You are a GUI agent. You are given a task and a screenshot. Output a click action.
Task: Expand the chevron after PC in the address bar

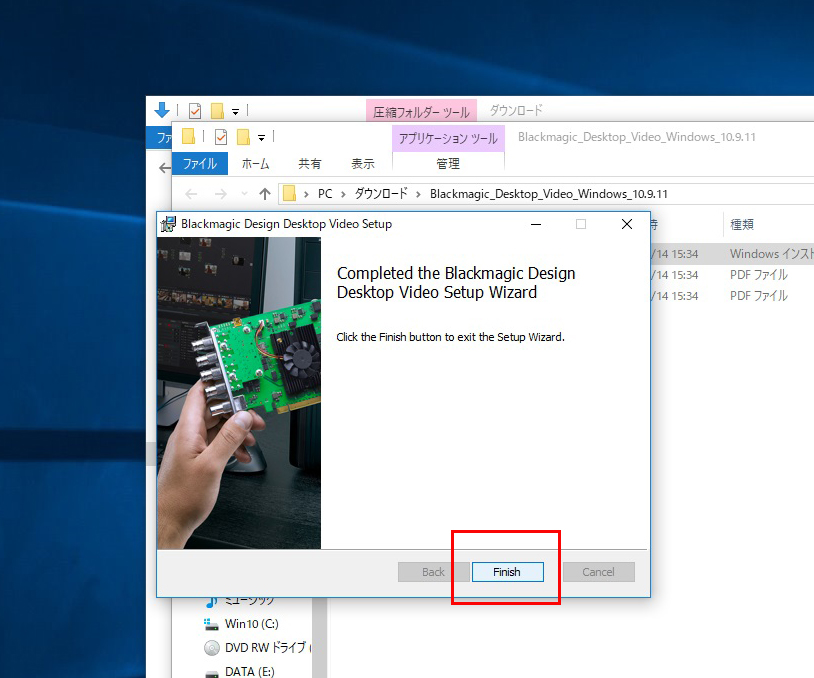[x=343, y=194]
